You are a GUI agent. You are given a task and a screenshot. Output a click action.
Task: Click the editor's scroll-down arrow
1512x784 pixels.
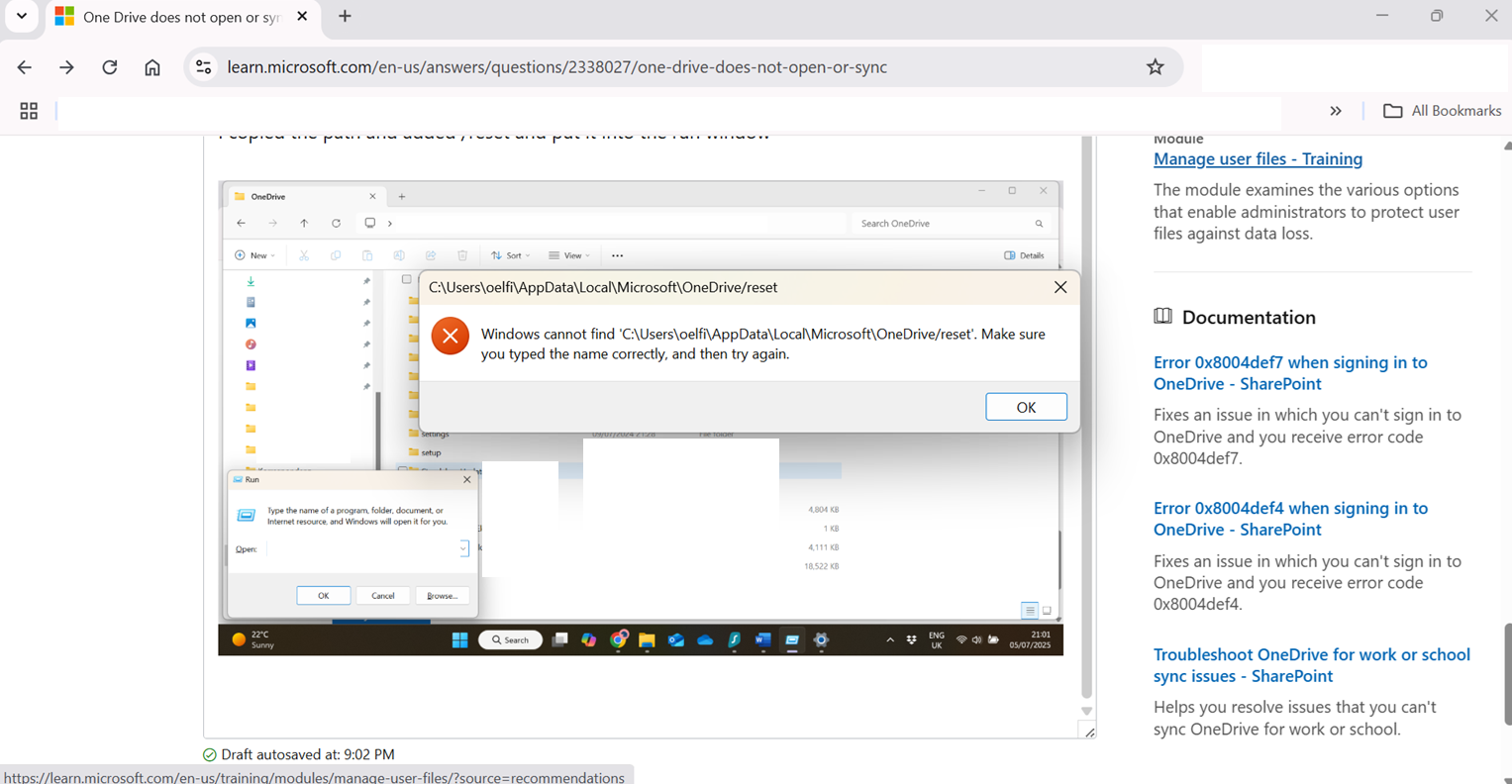pos(1086,711)
